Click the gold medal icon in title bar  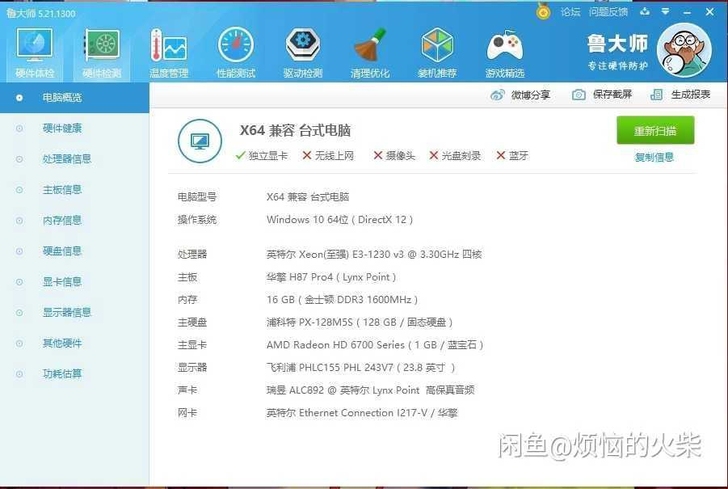click(x=543, y=11)
